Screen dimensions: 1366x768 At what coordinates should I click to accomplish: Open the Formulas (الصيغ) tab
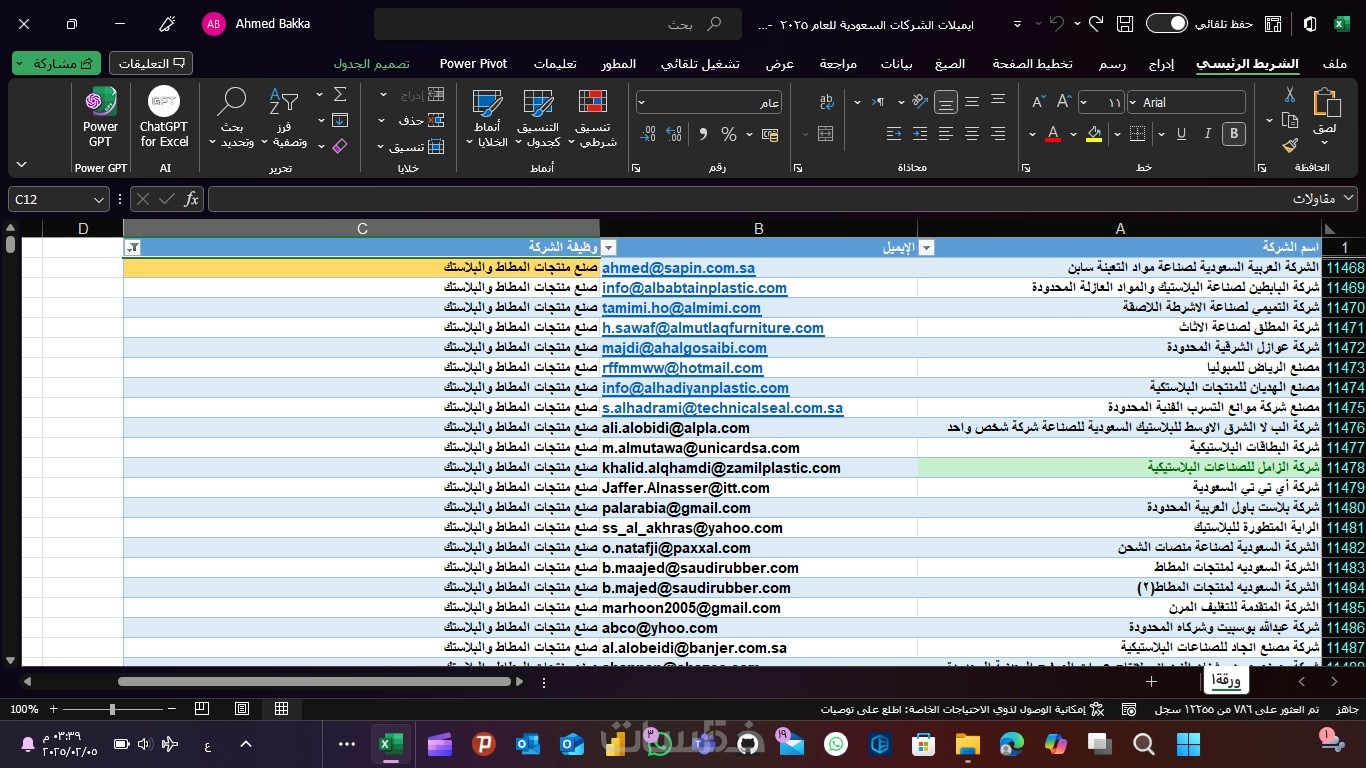point(950,64)
